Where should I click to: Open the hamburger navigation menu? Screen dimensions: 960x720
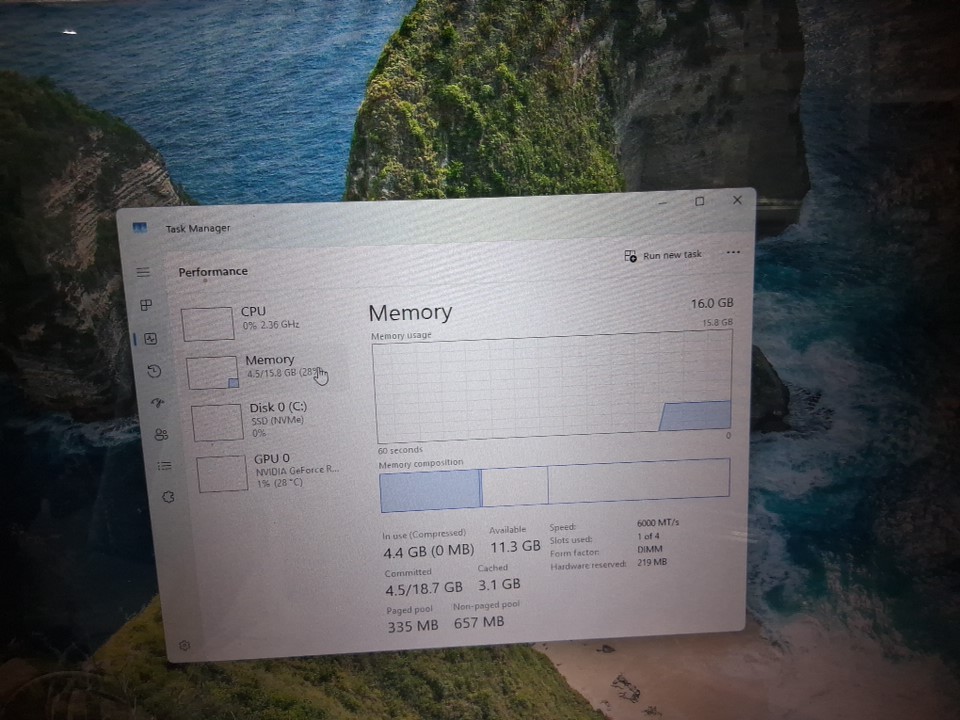(x=143, y=272)
